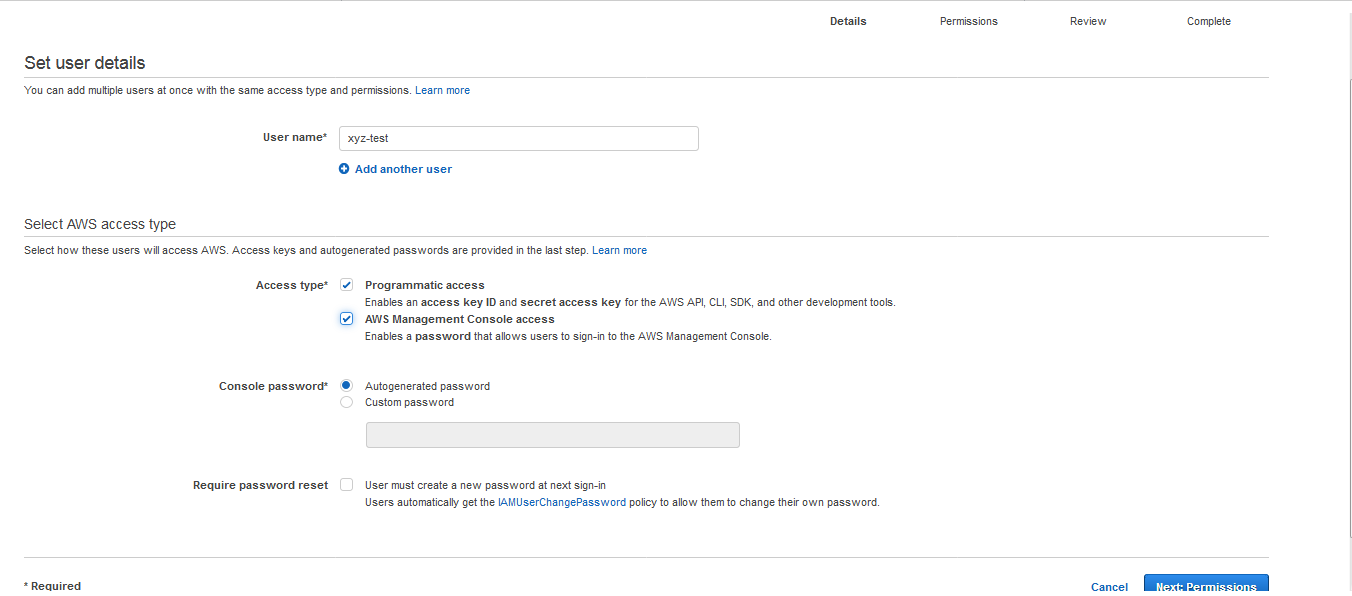Click AWS Management Console access label text
The height and width of the screenshot is (596, 1352).
click(x=459, y=319)
